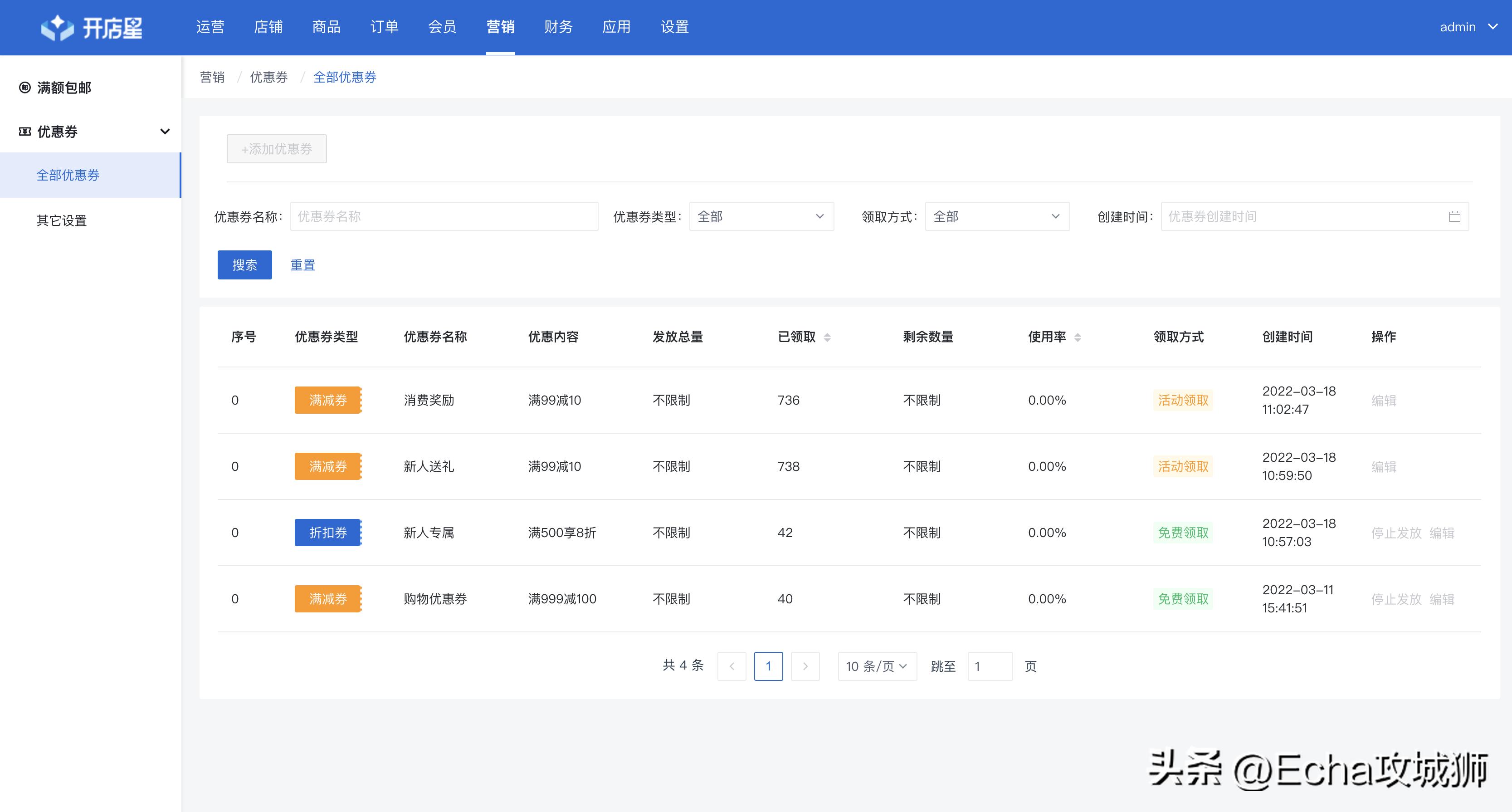
Task: Click the 搜索 search button
Action: 245,265
